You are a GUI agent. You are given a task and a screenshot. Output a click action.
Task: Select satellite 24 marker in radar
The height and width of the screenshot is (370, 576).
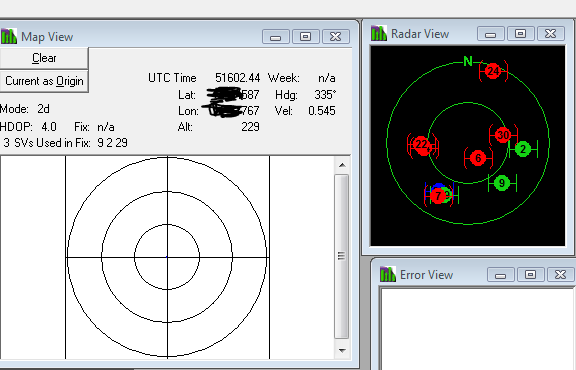coord(493,71)
